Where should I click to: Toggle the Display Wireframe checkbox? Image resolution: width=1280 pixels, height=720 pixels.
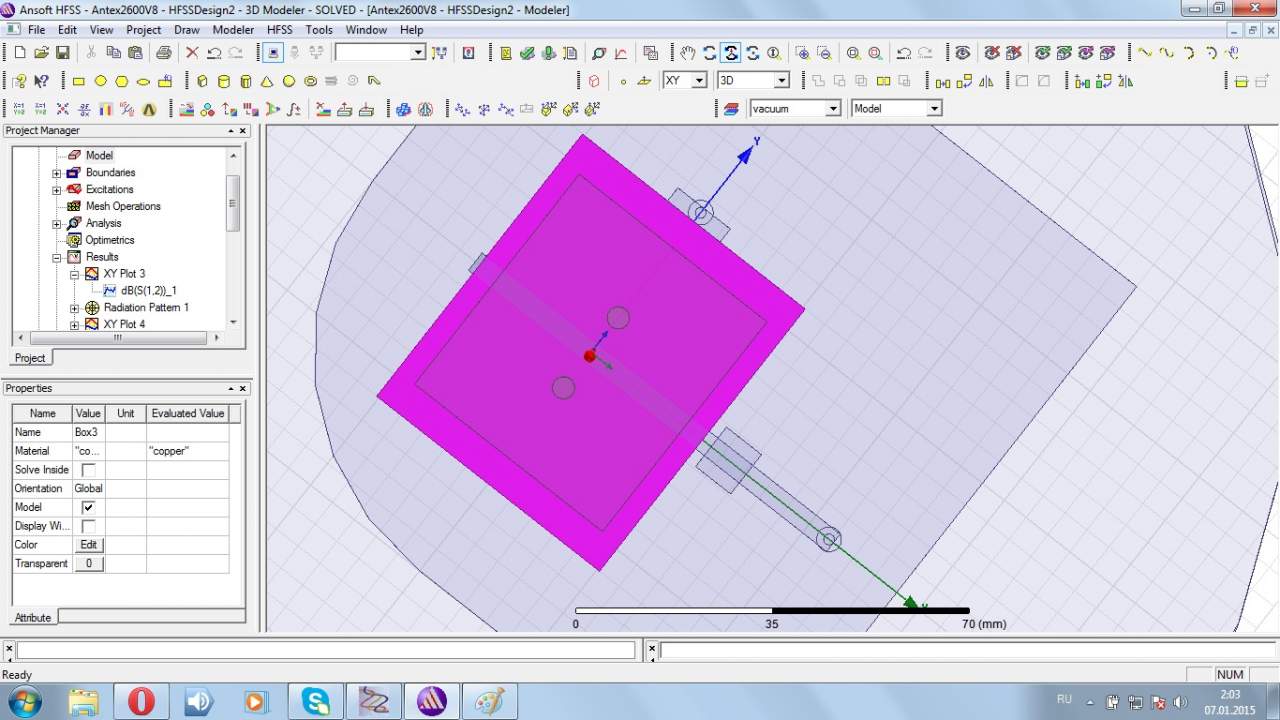tap(88, 526)
